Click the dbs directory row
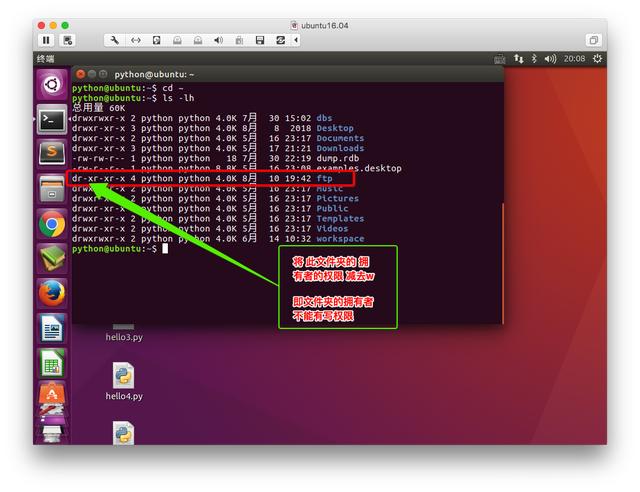The height and width of the screenshot is (492, 640). click(202, 118)
